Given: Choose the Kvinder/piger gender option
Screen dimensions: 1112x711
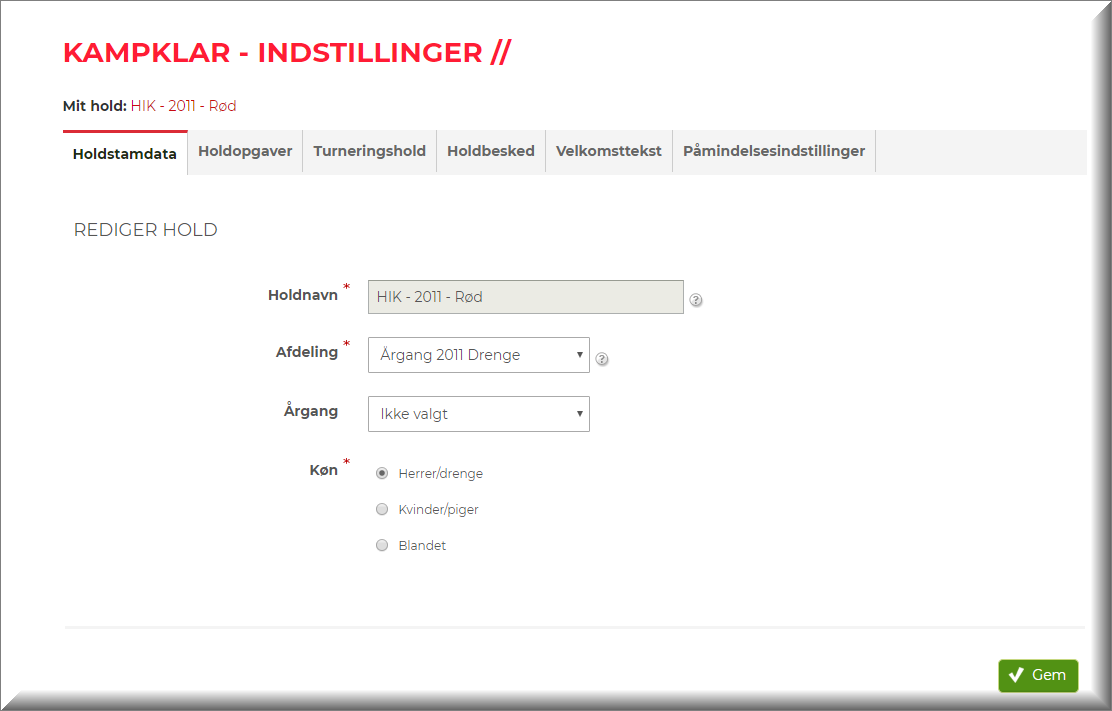Looking at the screenshot, I should click(382, 510).
